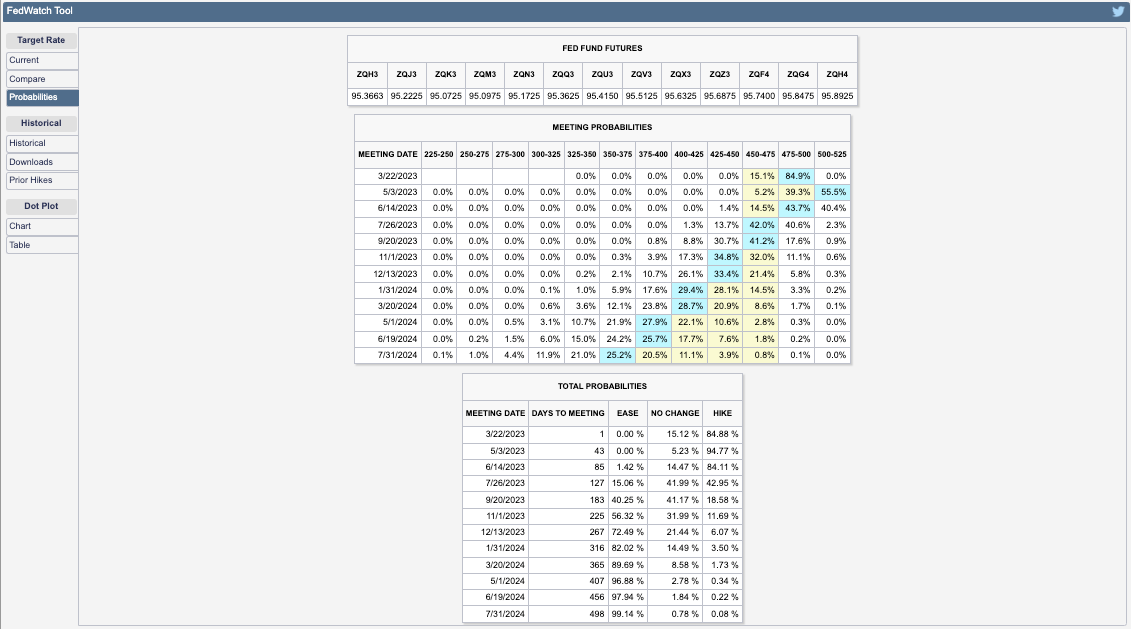
Task: Click the ZQJ3 futures column header
Action: pyautogui.click(x=406, y=74)
